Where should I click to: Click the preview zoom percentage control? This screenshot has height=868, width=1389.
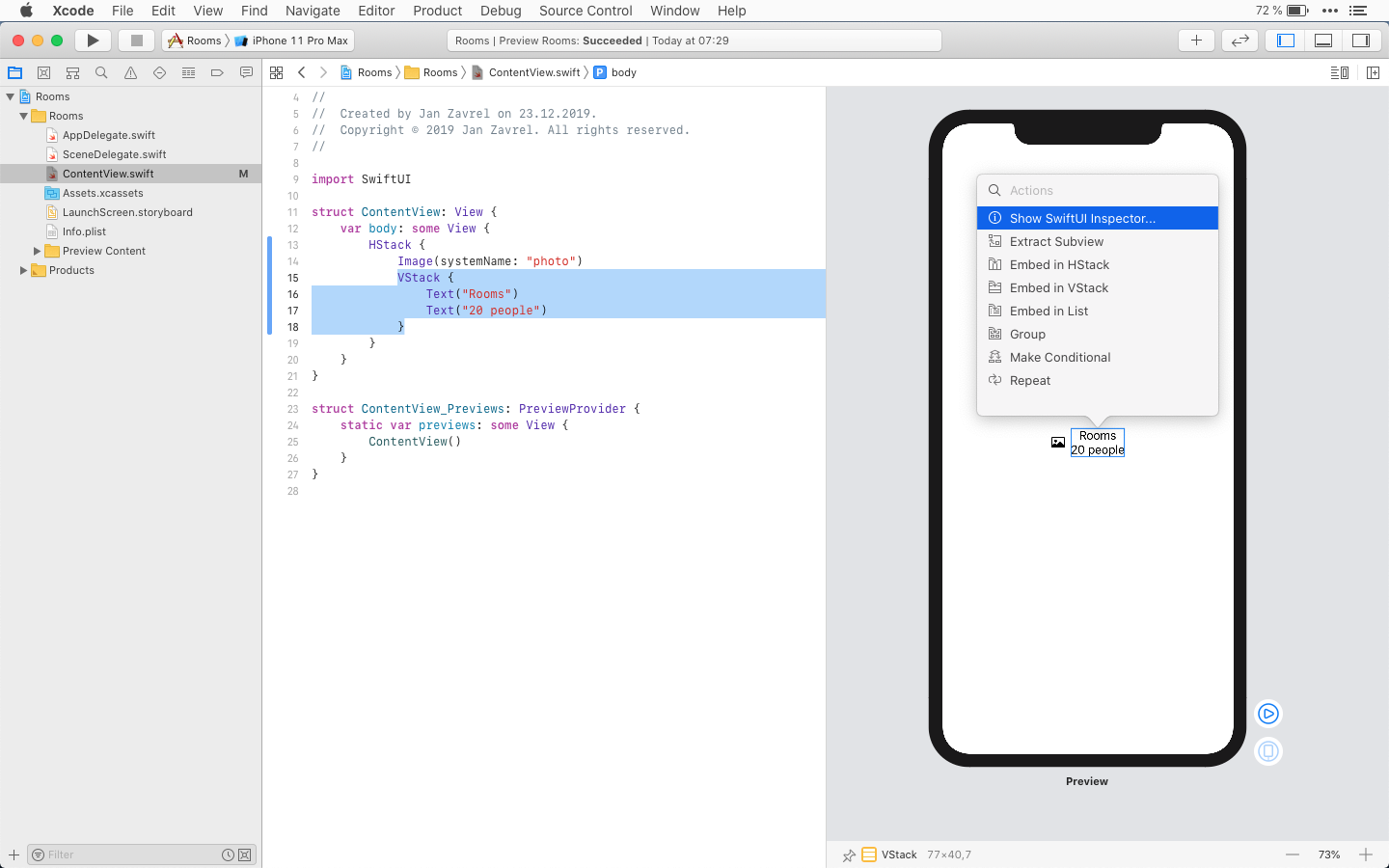click(1329, 854)
